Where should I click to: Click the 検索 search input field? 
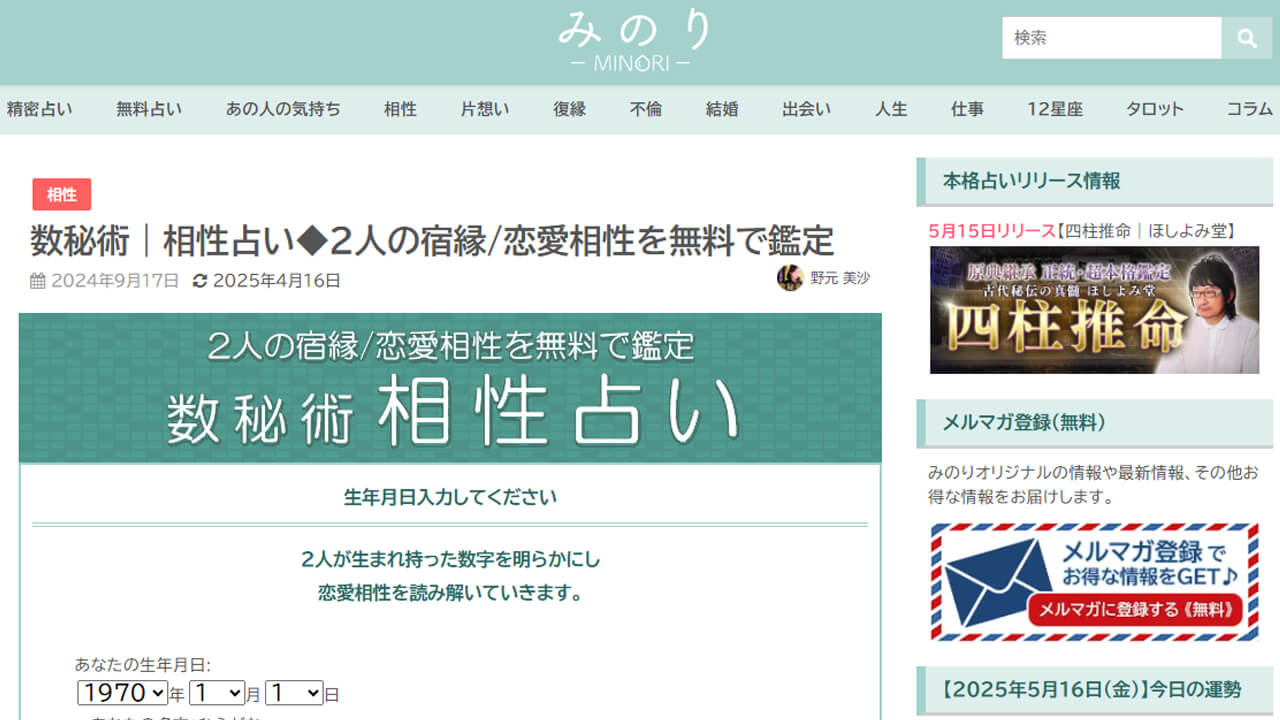(1112, 38)
